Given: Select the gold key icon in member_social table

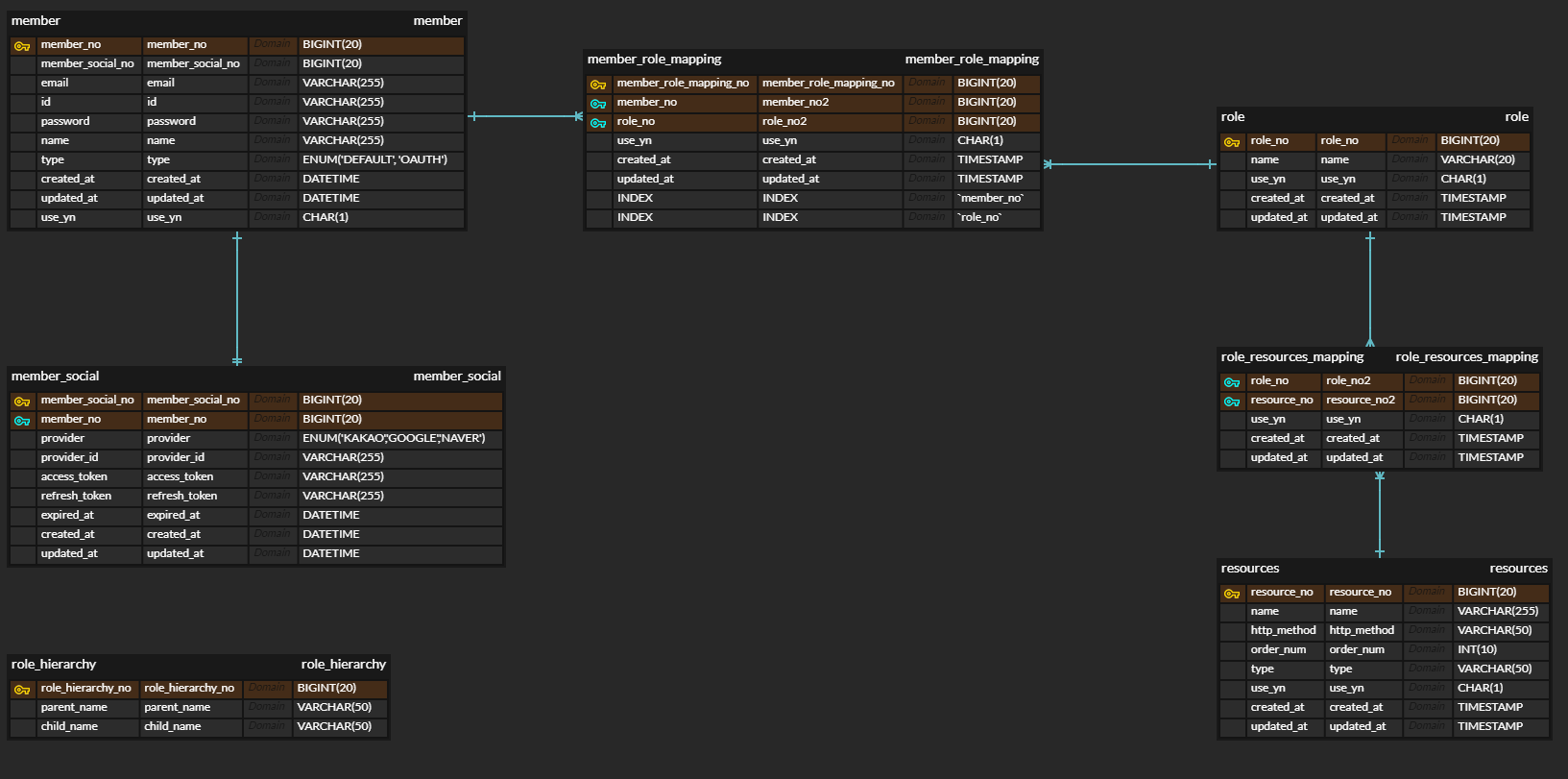Looking at the screenshot, I should point(22,401).
